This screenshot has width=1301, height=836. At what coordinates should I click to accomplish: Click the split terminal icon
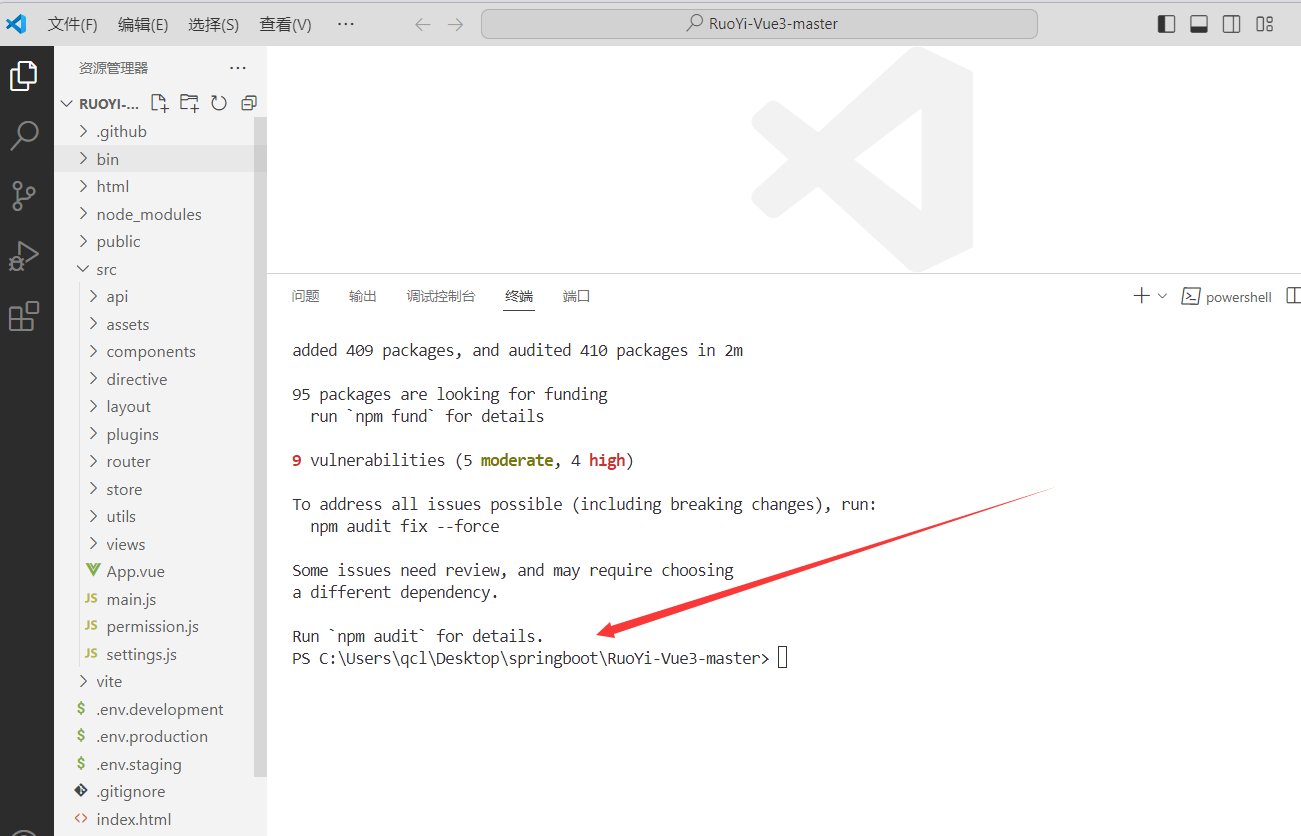coord(1293,296)
